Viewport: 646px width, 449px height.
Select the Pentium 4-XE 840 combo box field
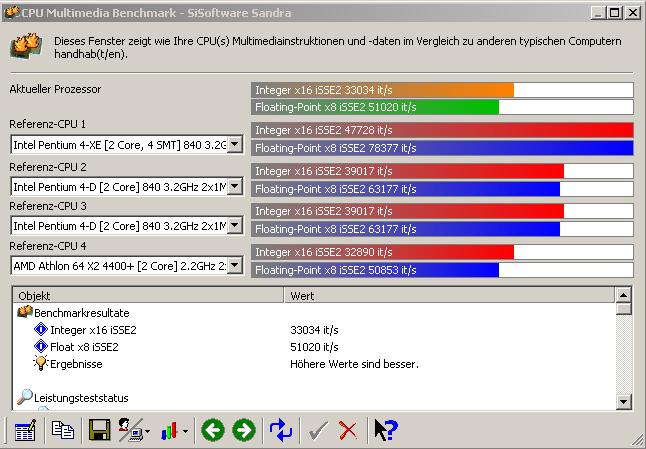(x=127, y=145)
